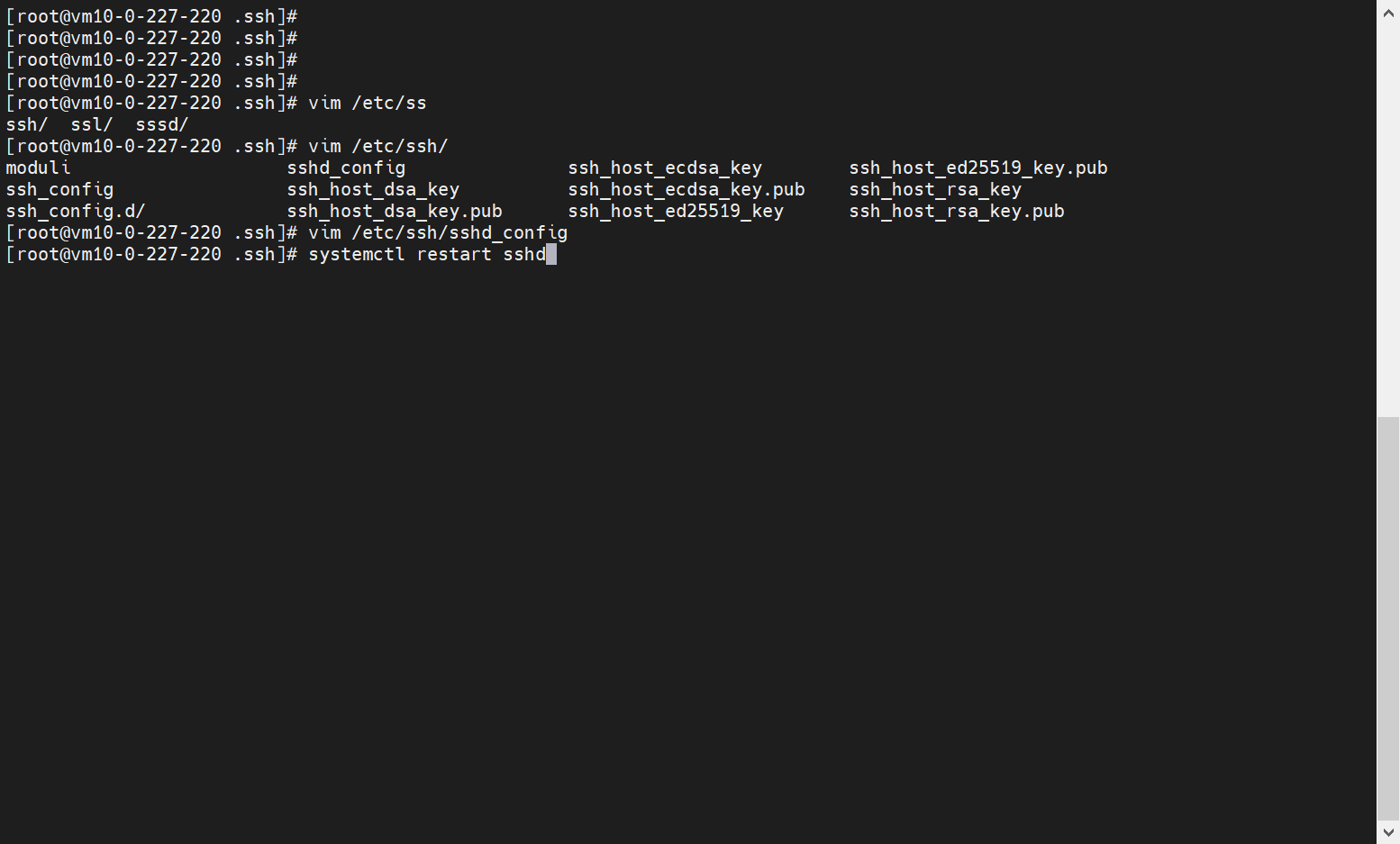The height and width of the screenshot is (844, 1400).
Task: Click the systemctl restart sshd command text
Action: coord(427,255)
